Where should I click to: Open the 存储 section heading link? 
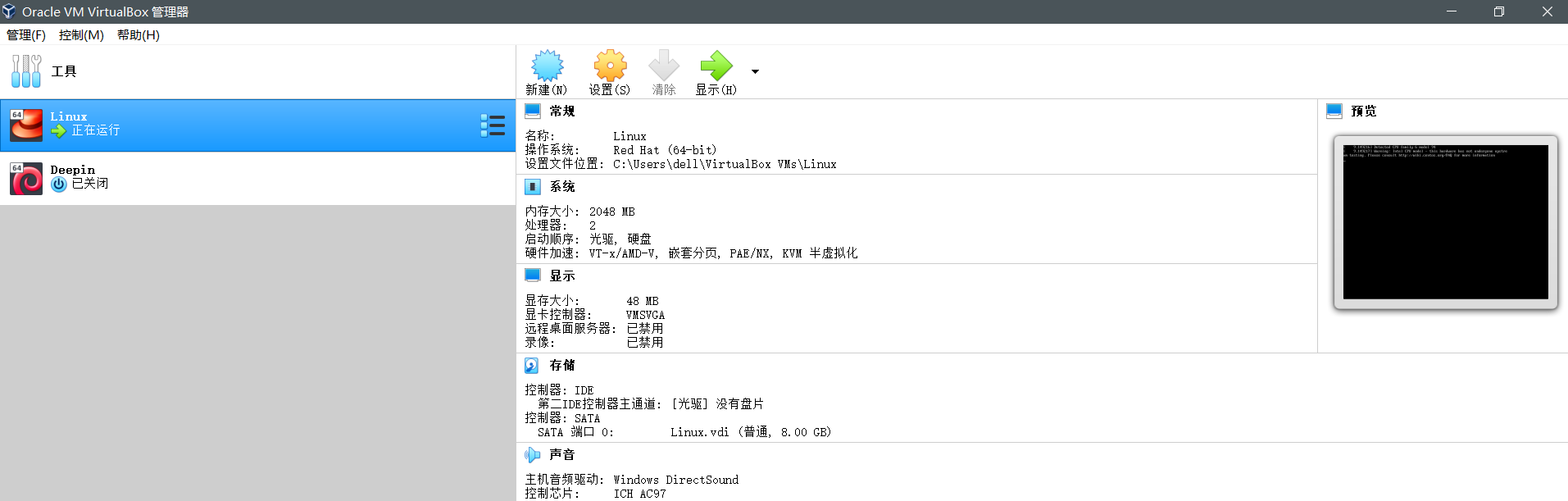pos(562,365)
